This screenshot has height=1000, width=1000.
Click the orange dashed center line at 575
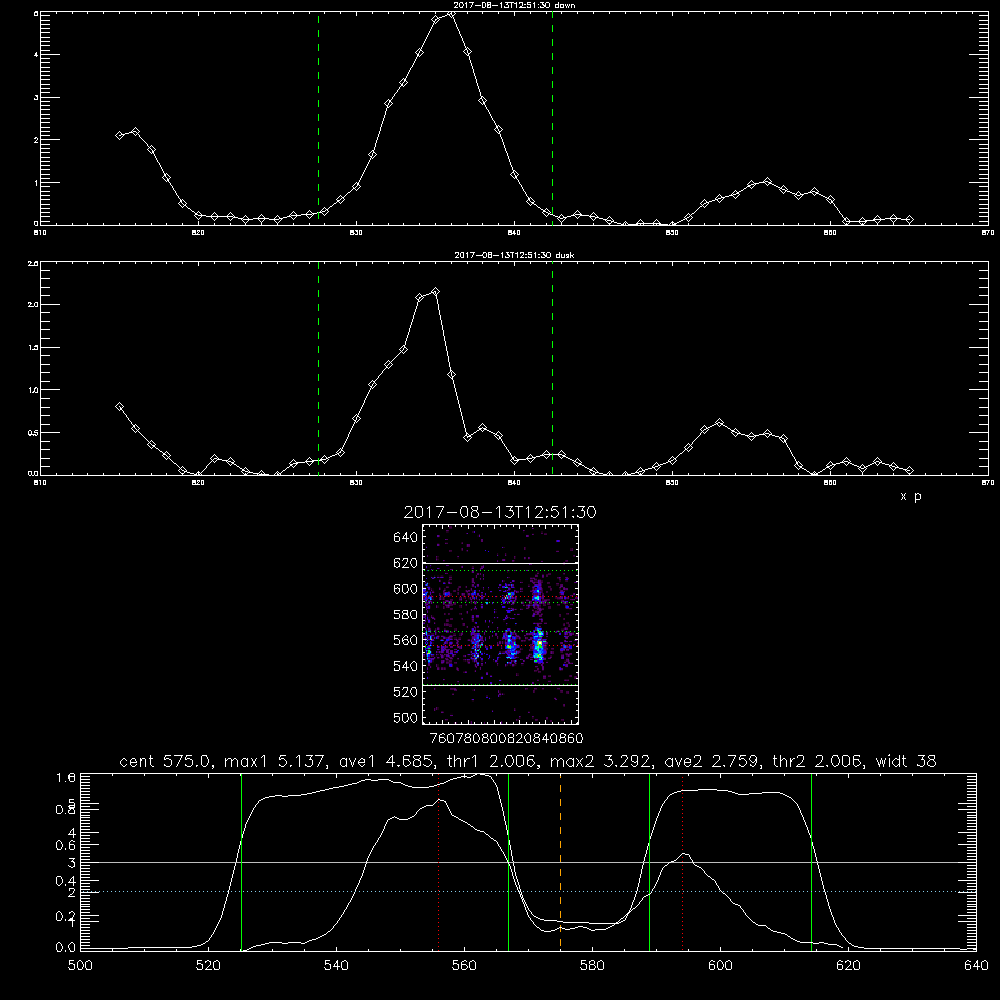[561, 861]
